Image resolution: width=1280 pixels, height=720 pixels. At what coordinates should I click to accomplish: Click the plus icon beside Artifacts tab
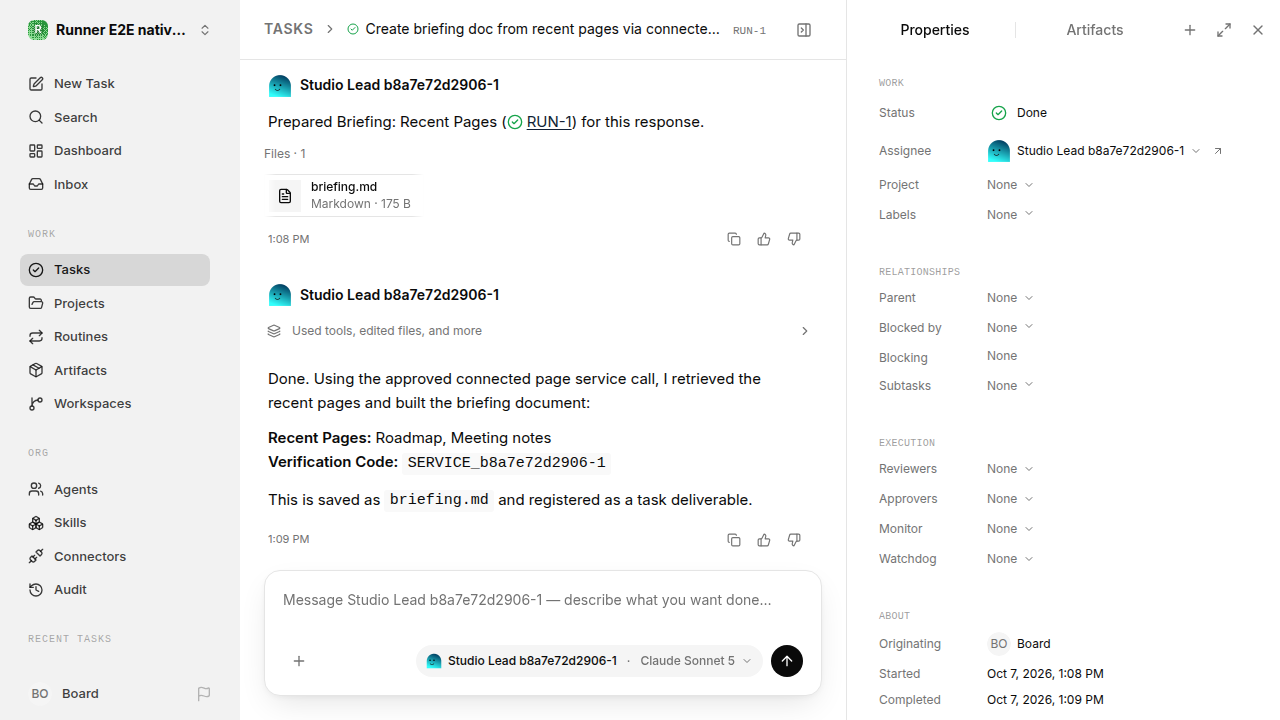pyautogui.click(x=1190, y=30)
